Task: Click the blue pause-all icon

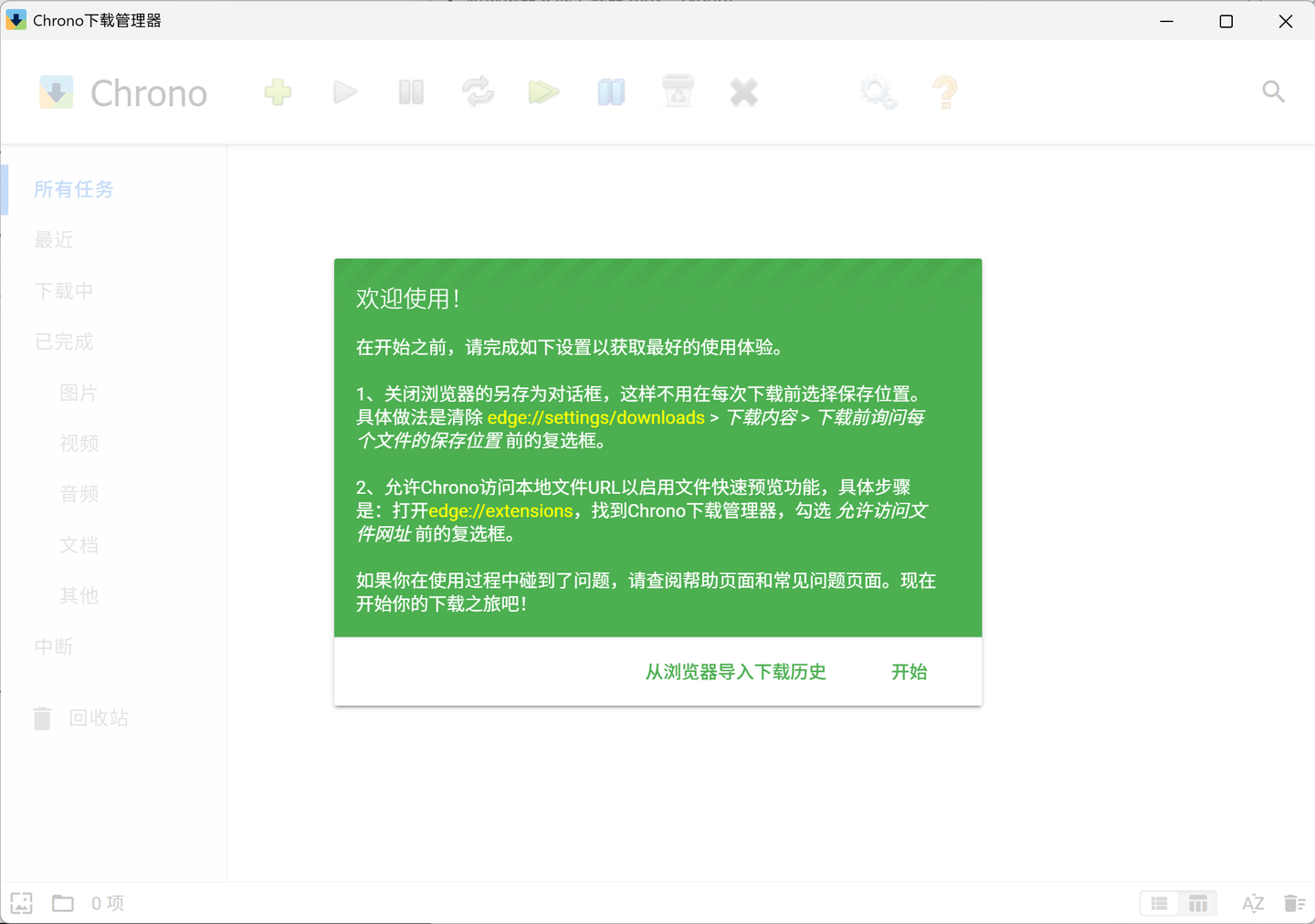Action: pos(611,92)
